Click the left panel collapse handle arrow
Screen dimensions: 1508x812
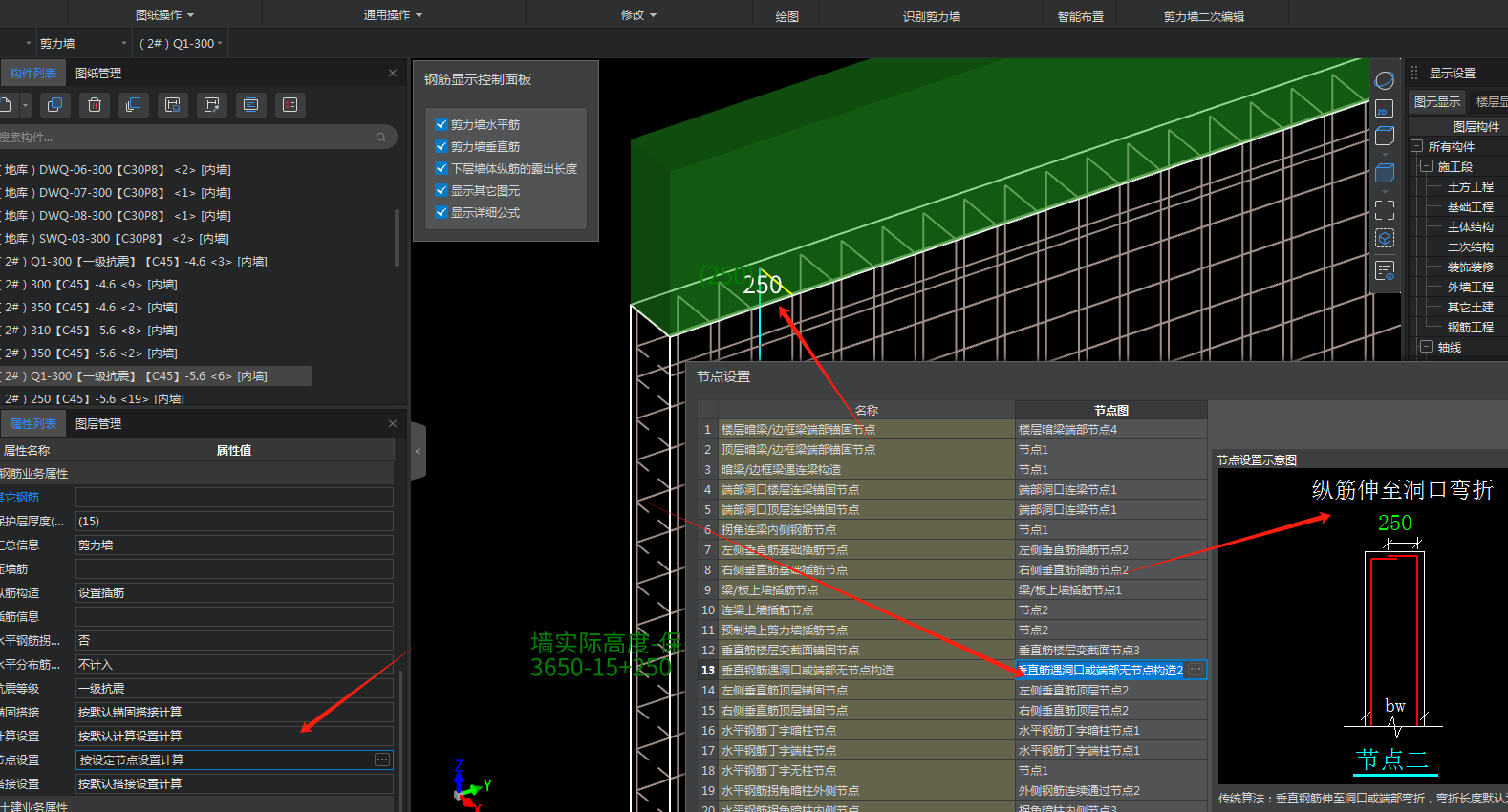pyautogui.click(x=418, y=452)
